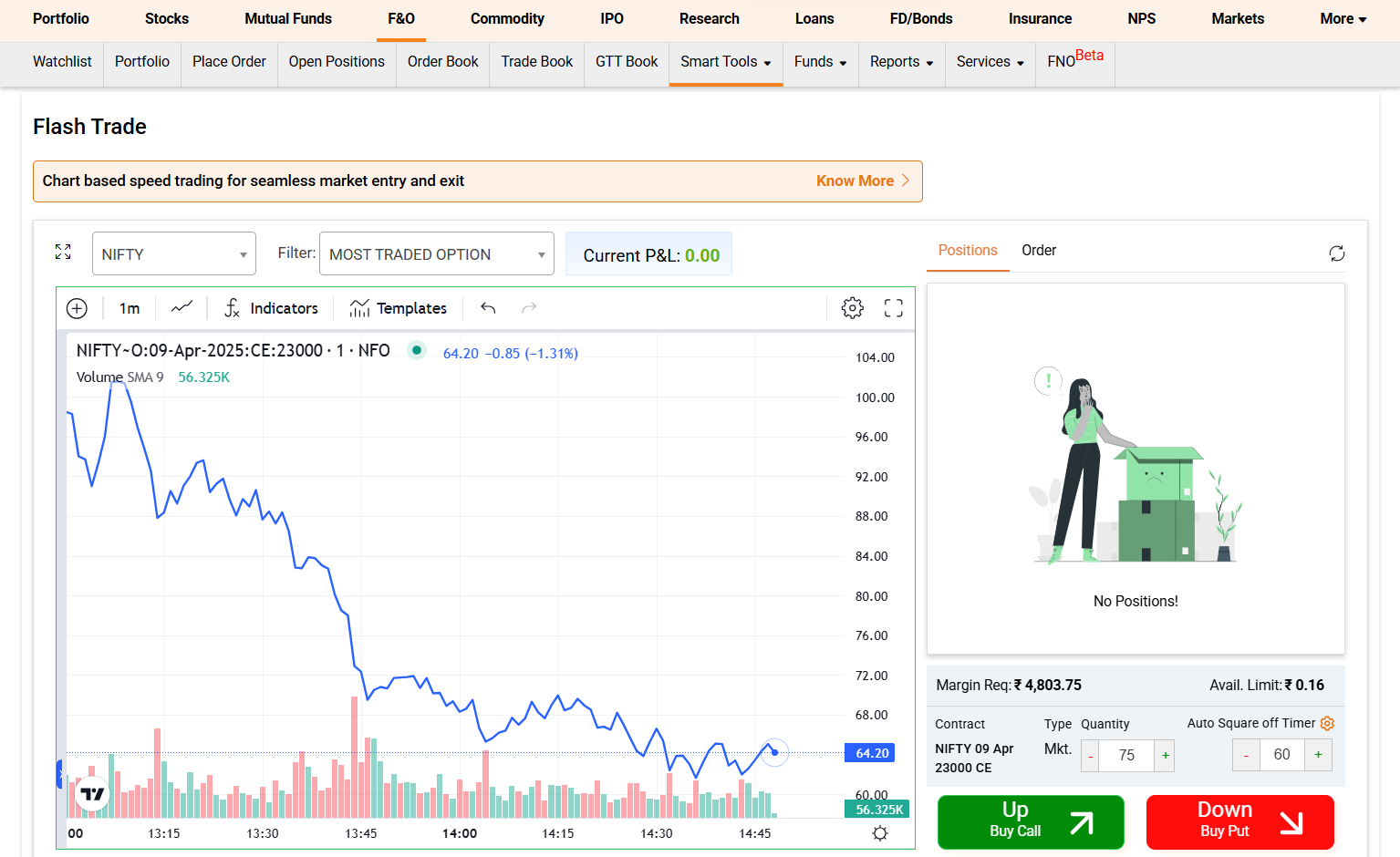Click the chart settings gear icon
This screenshot has width=1400, height=857.
(x=852, y=308)
